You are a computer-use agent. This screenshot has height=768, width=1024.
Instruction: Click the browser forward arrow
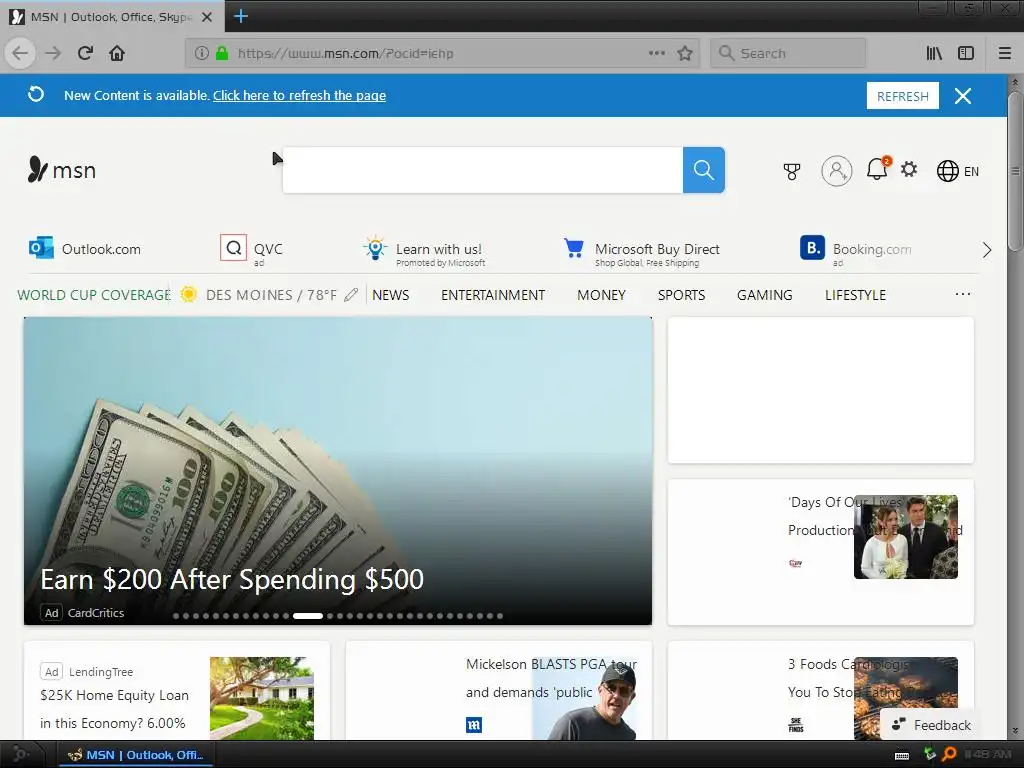[53, 53]
